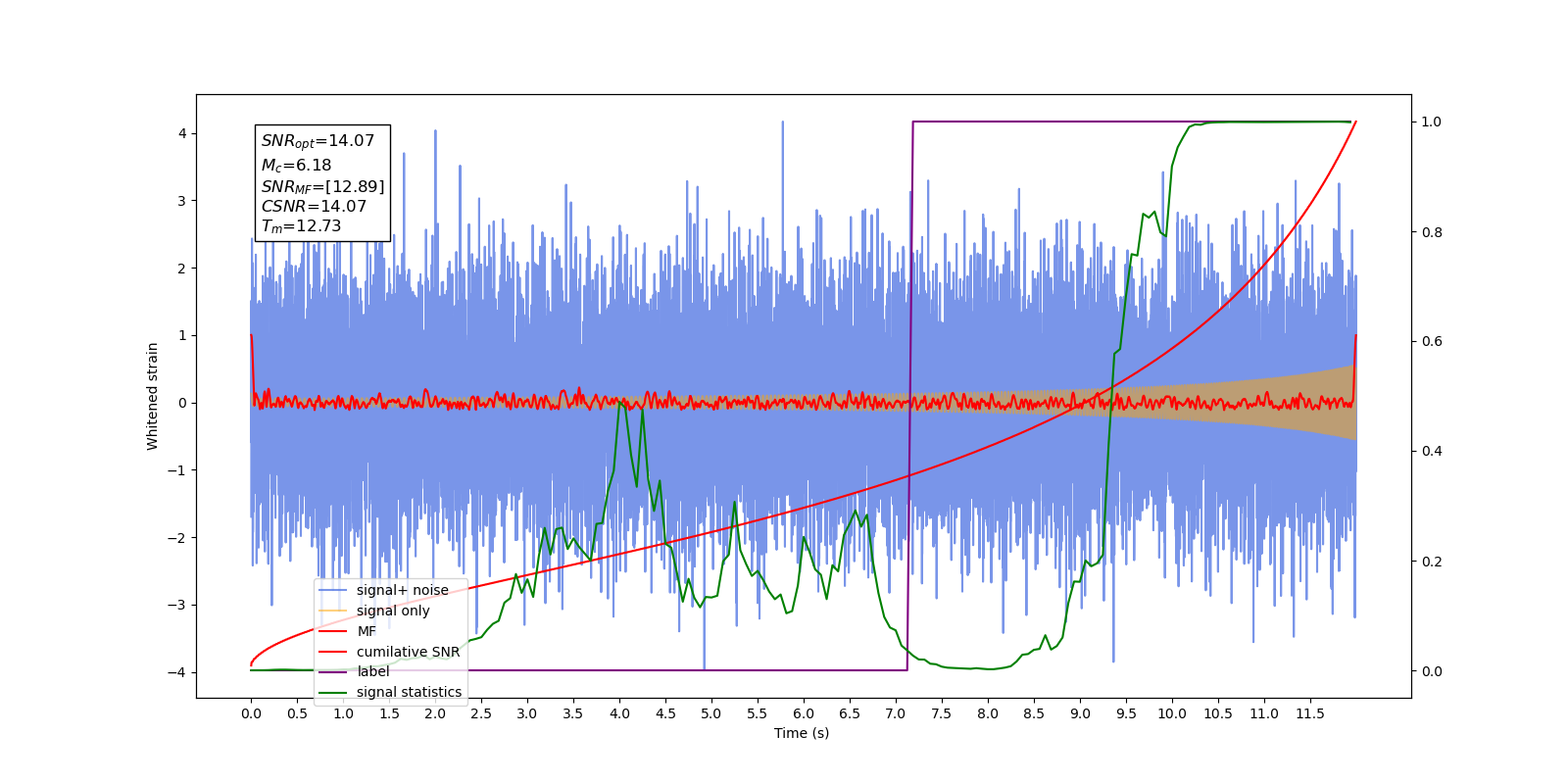The width and height of the screenshot is (1568, 784).
Task: Click the 10.5 tick on the time axis
Action: pyautogui.click(x=1218, y=713)
